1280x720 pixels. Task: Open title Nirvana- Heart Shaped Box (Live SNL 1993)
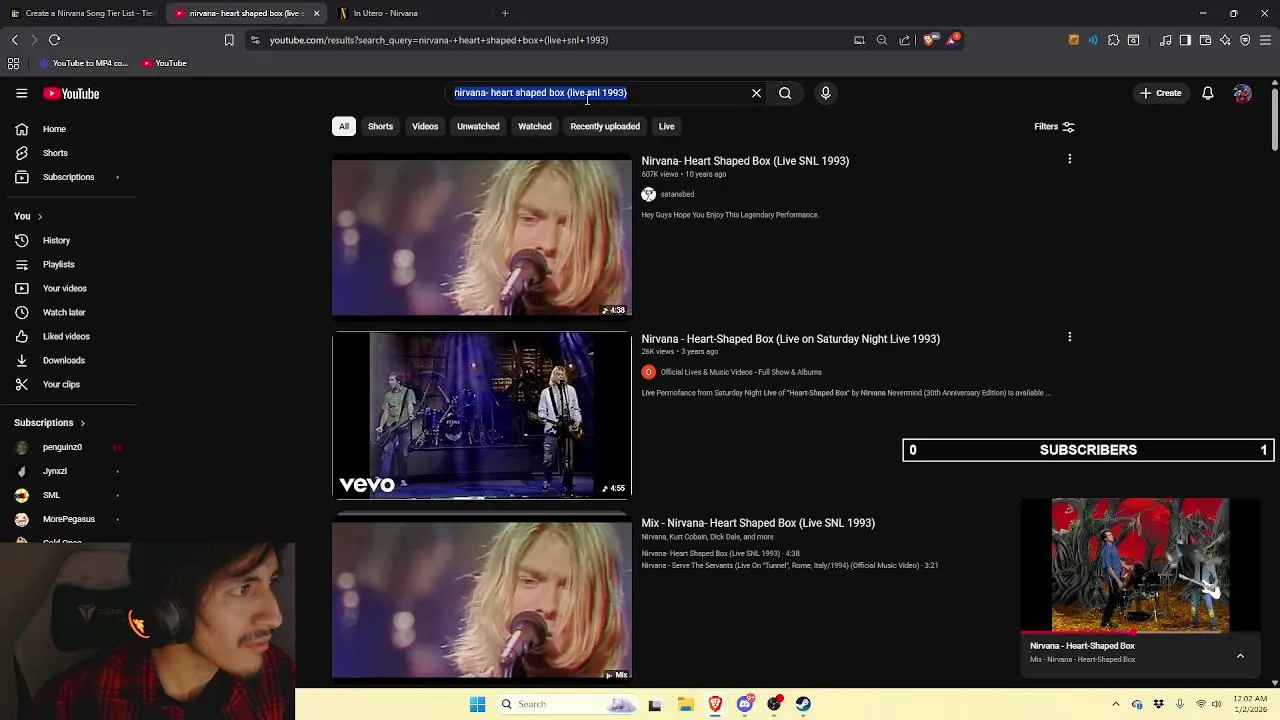pos(745,161)
